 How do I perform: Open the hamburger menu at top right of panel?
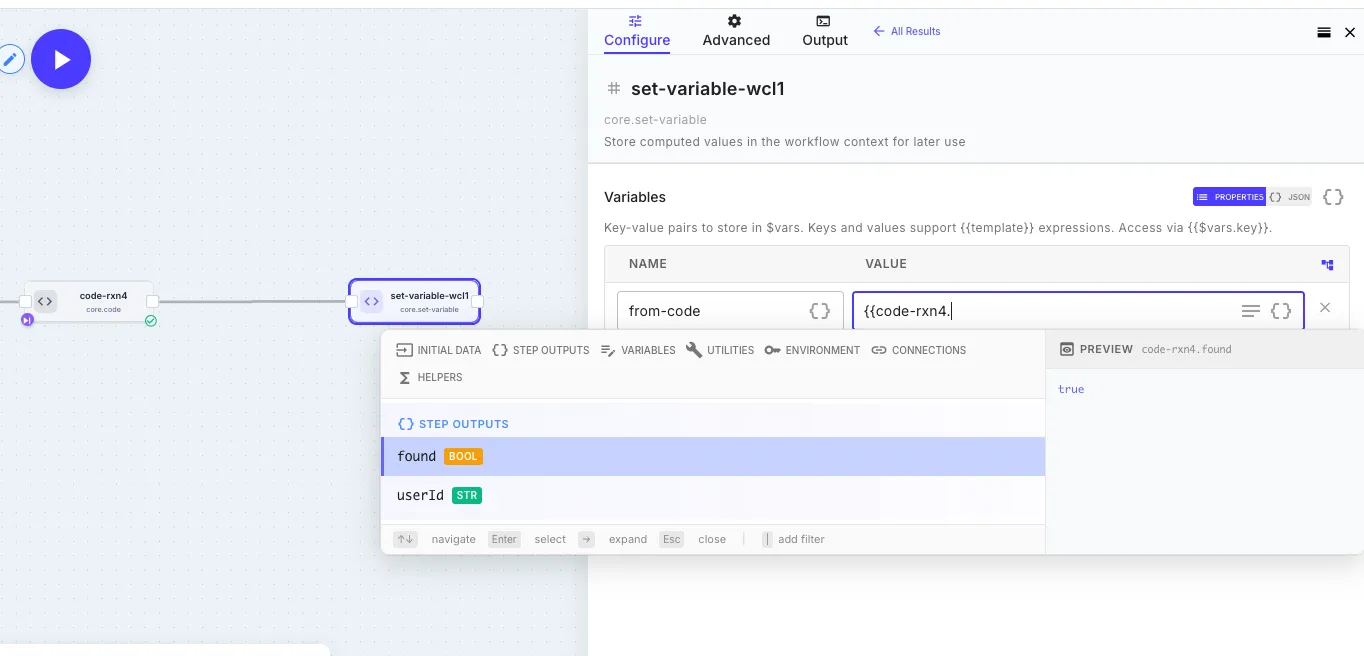pyautogui.click(x=1325, y=32)
